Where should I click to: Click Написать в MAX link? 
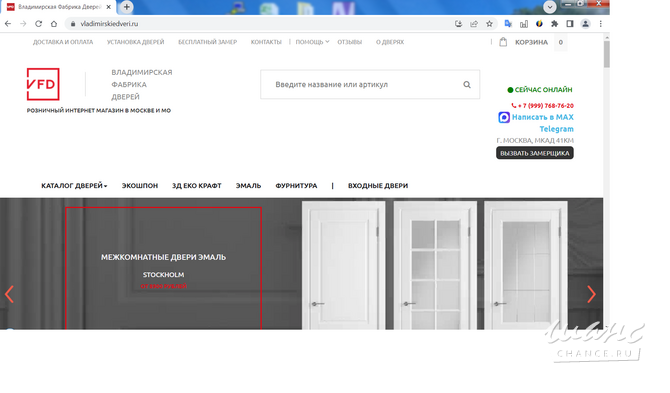543,117
